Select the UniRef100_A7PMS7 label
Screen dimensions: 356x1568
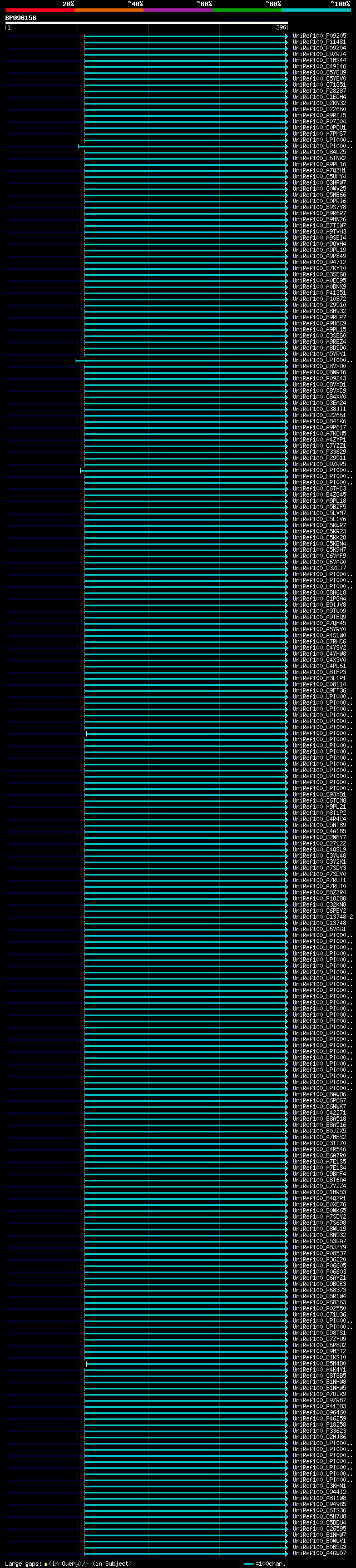tap(319, 134)
